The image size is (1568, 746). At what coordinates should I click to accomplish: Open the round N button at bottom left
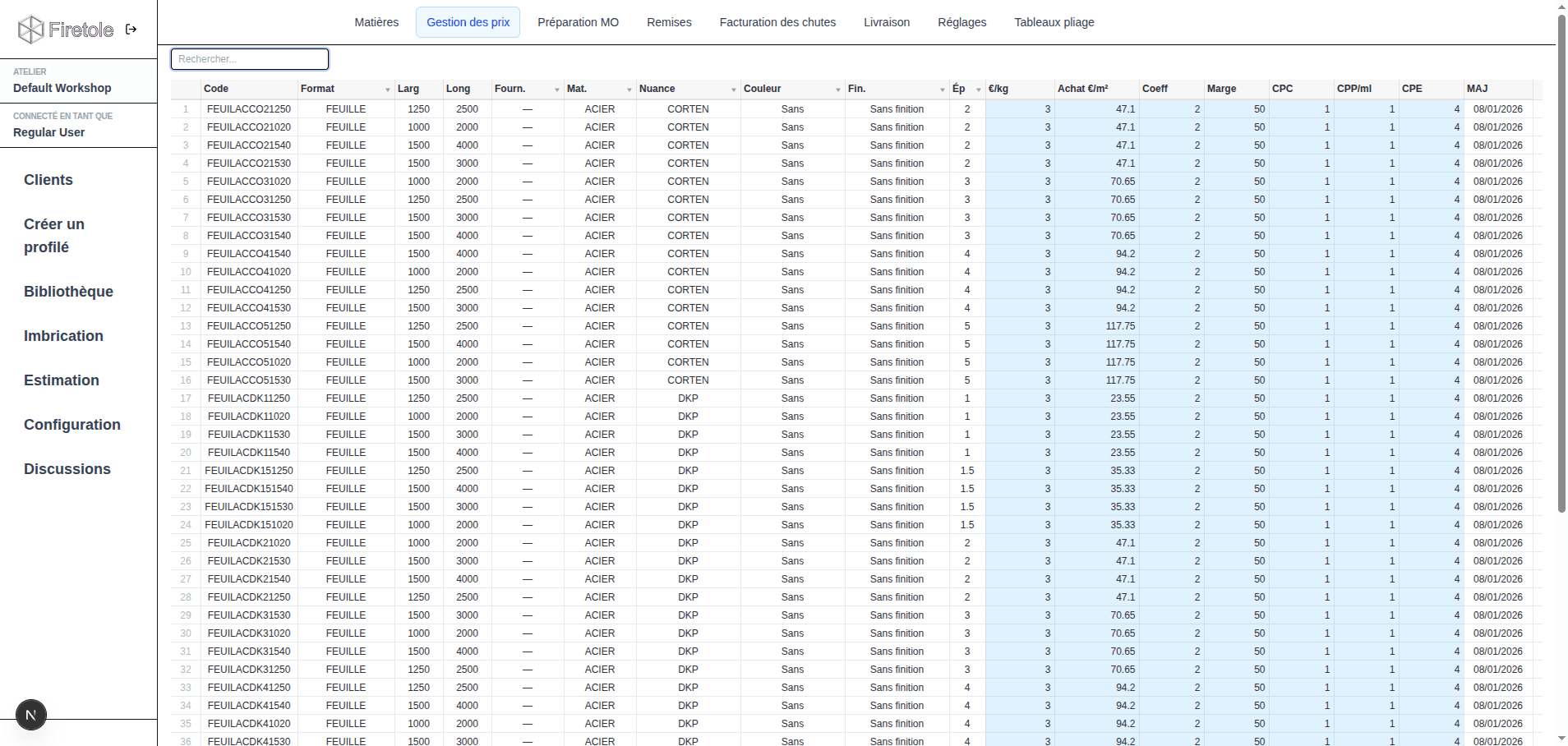click(x=31, y=715)
